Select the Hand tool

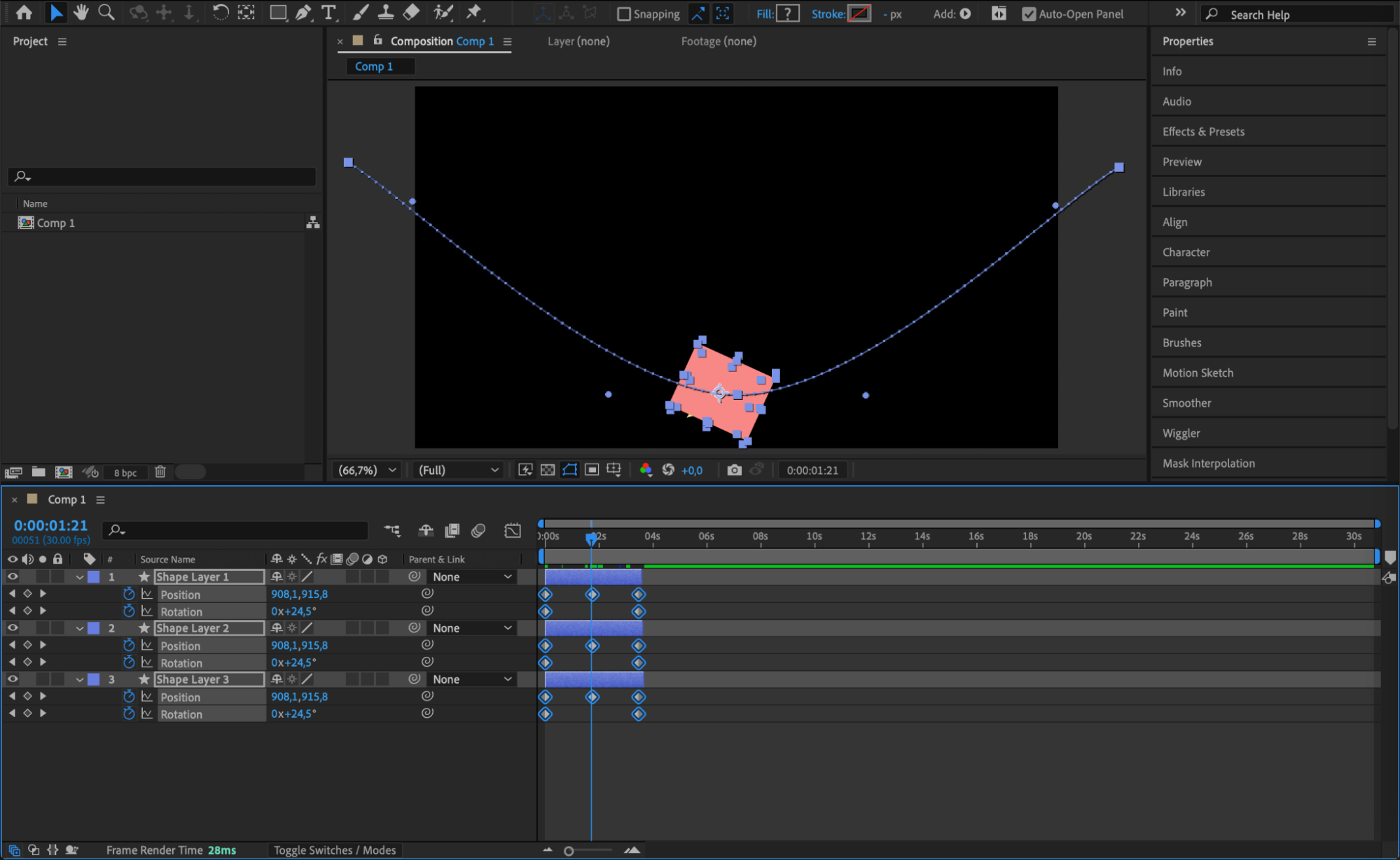(81, 13)
